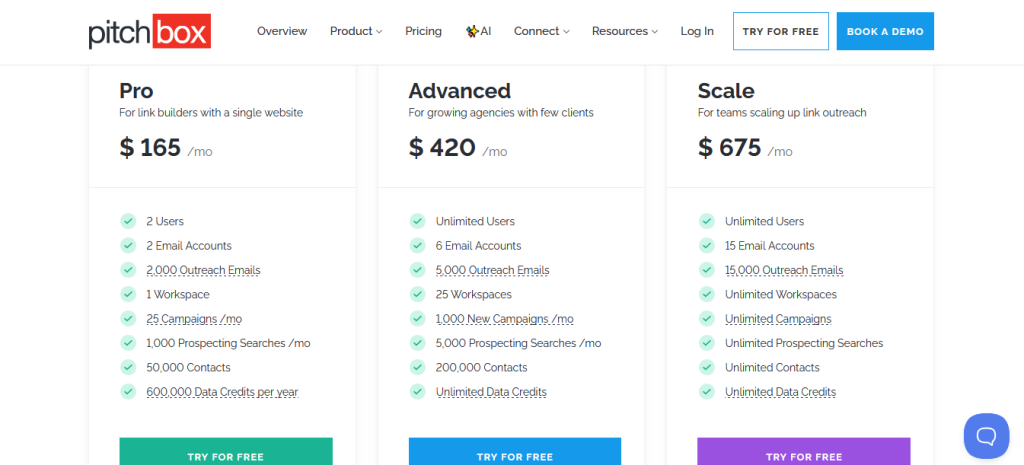Click checkmark beside 200,000 Contacts
1024x465 pixels.
[417, 367]
